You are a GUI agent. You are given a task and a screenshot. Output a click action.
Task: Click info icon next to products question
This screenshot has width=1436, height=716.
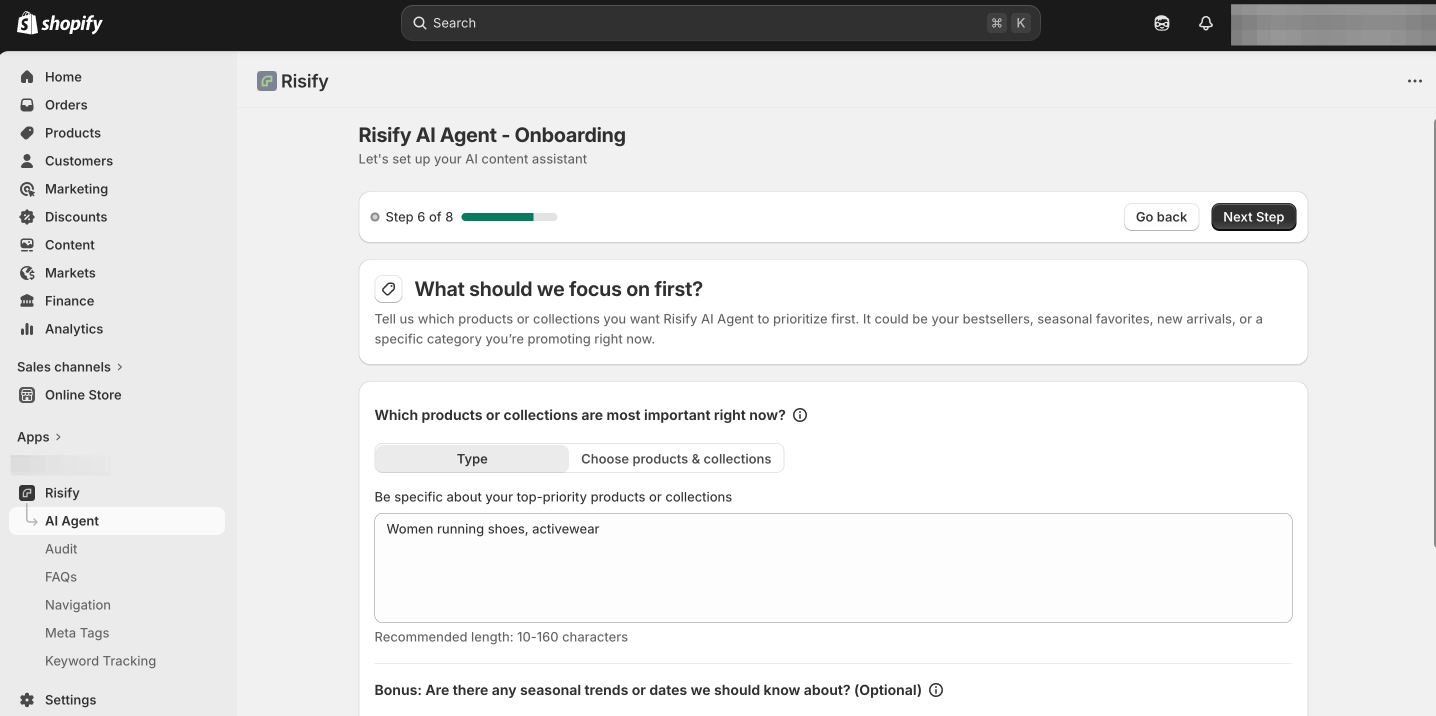(800, 415)
